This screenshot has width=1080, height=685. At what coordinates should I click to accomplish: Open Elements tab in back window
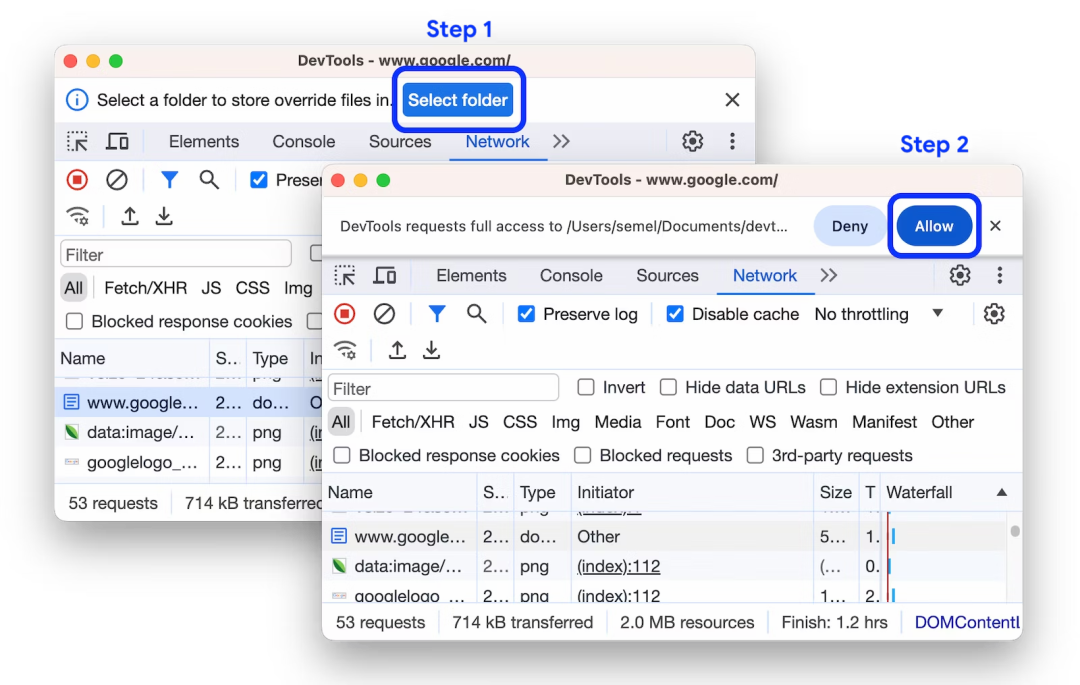click(x=204, y=141)
